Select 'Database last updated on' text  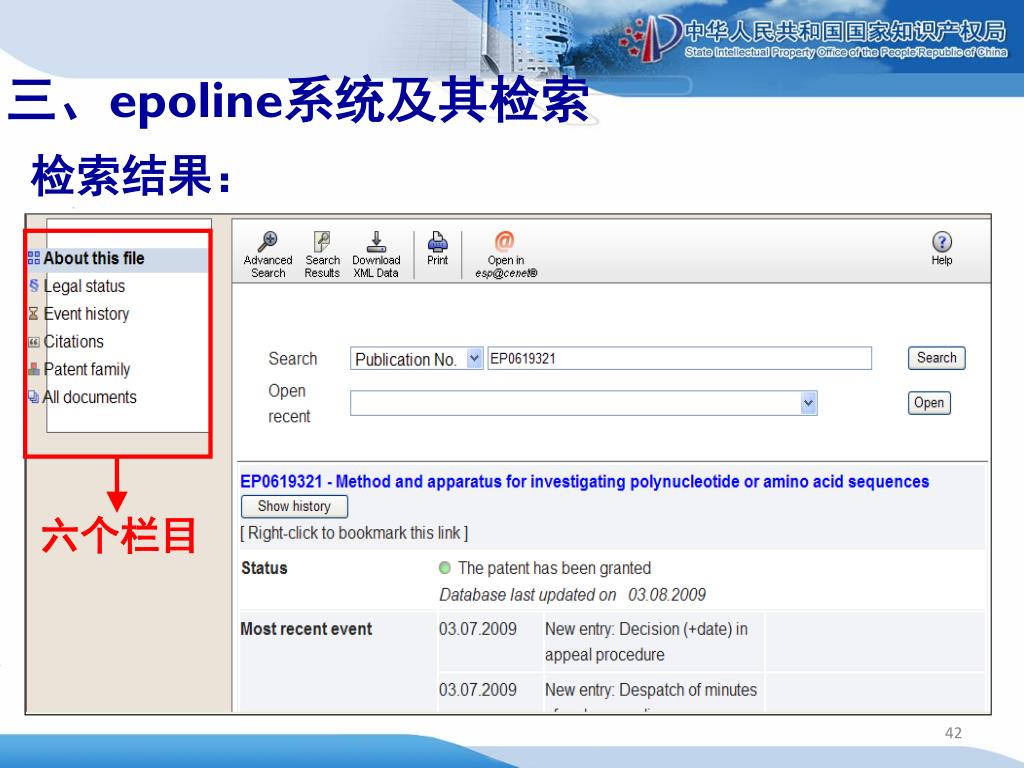528,595
